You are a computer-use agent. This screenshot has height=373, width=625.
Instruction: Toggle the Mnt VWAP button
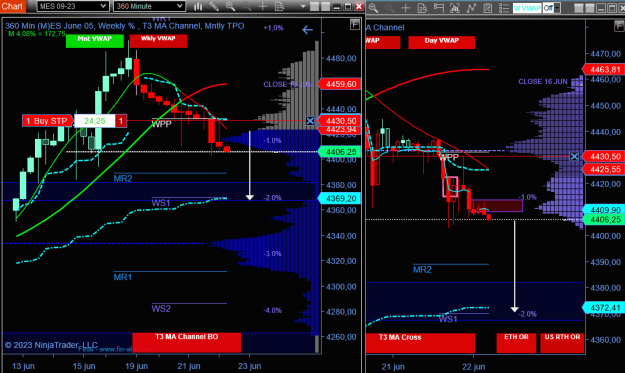pos(94,41)
